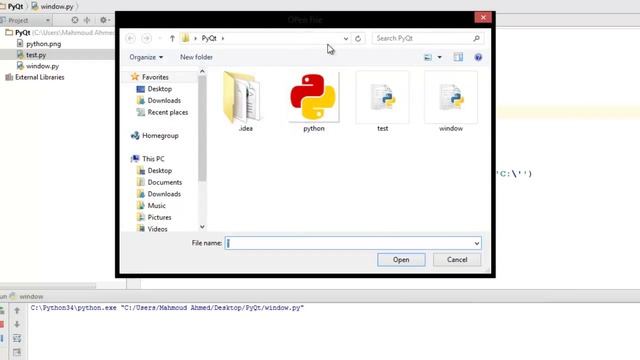Open the Music folder

coord(156,206)
